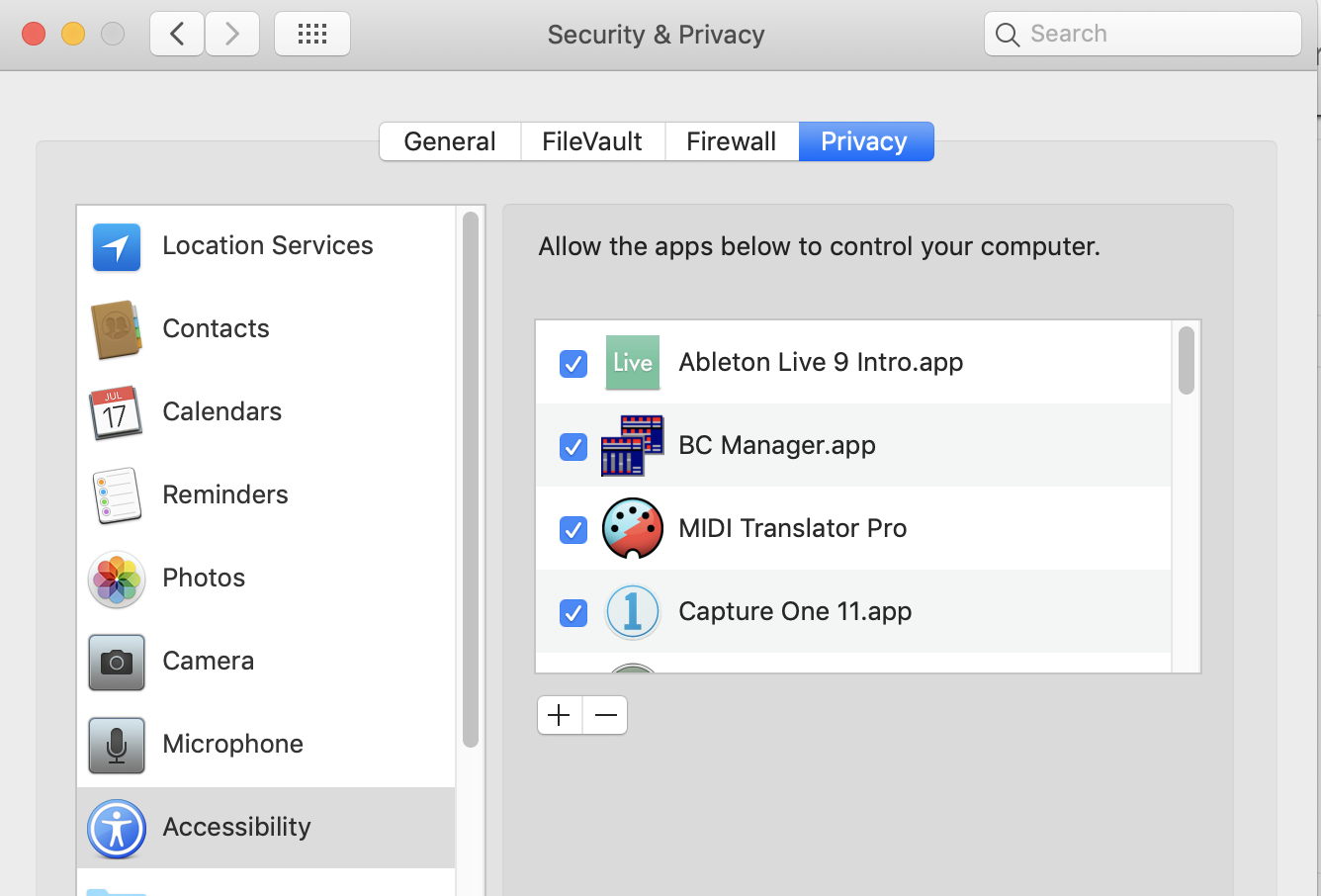Click the magnifying glass in the search field
The height and width of the screenshot is (896, 1321).
(x=1008, y=35)
